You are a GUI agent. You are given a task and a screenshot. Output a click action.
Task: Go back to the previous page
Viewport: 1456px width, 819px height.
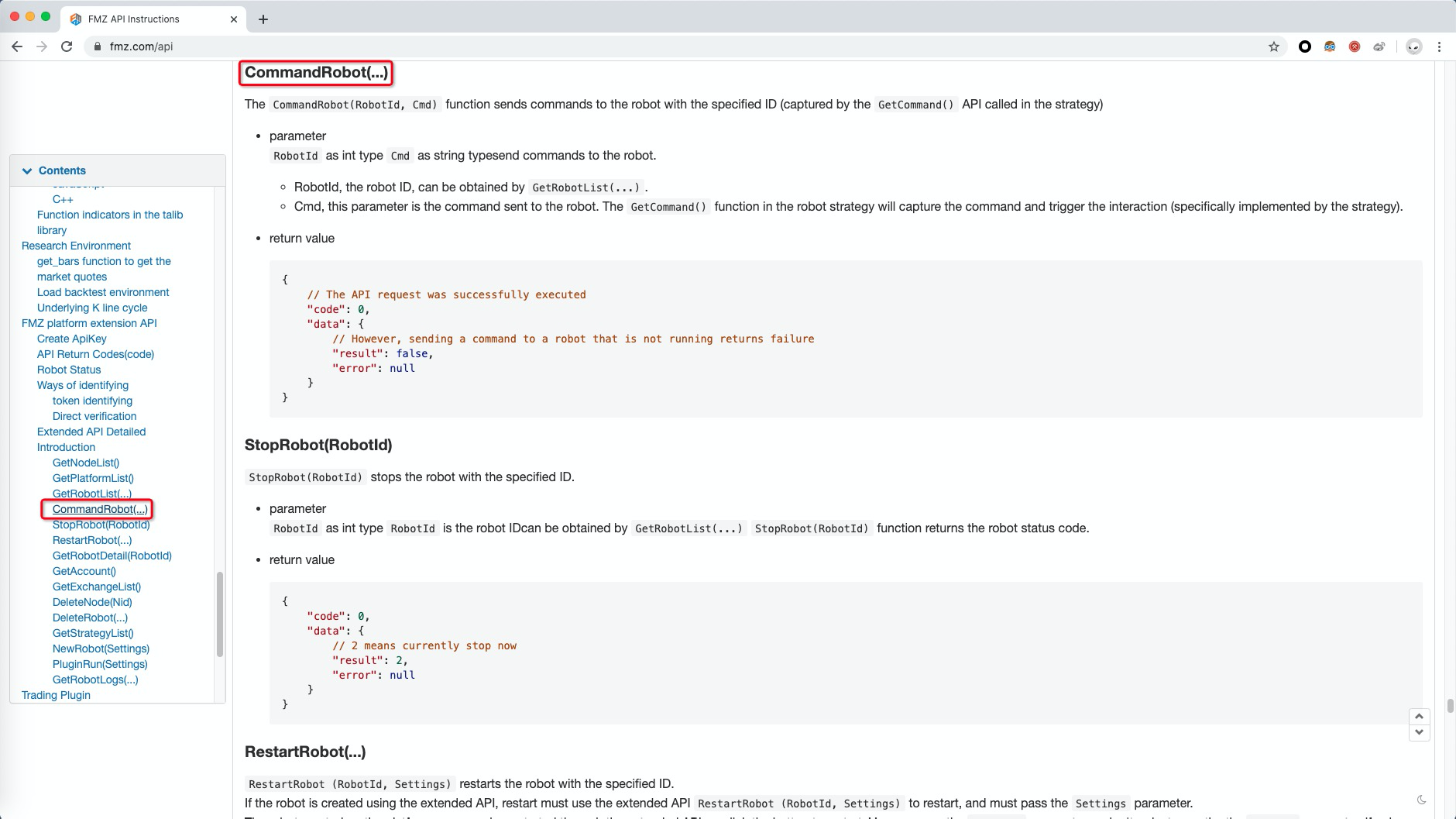click(17, 46)
